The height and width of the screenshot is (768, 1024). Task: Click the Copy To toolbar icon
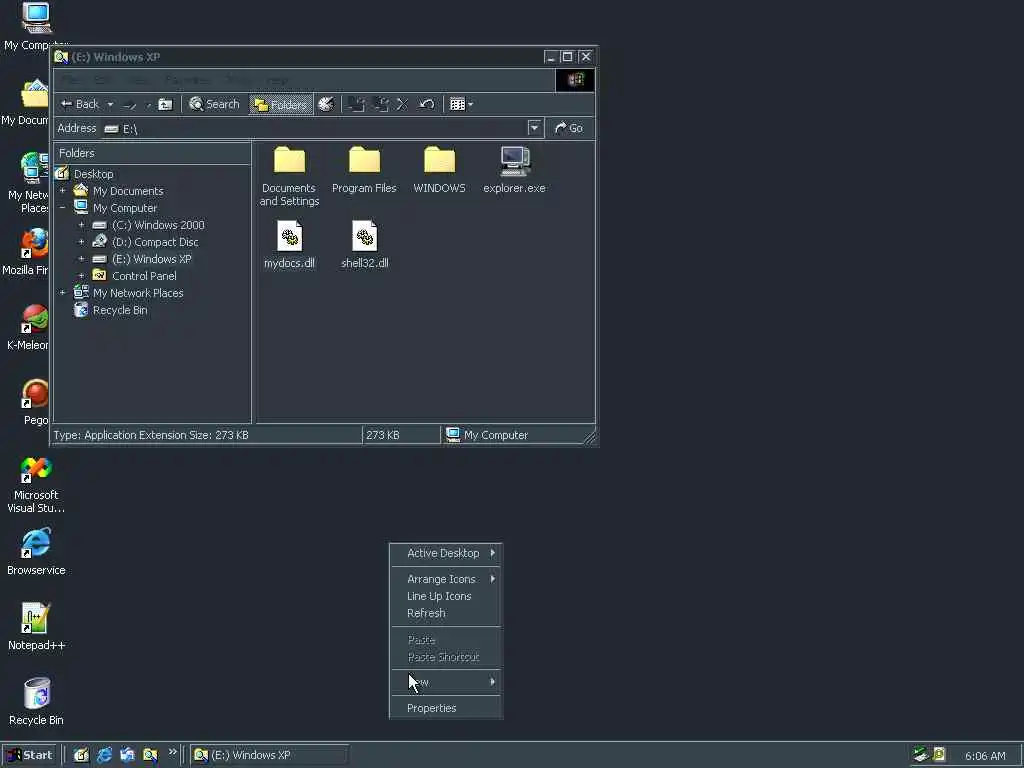coord(381,104)
